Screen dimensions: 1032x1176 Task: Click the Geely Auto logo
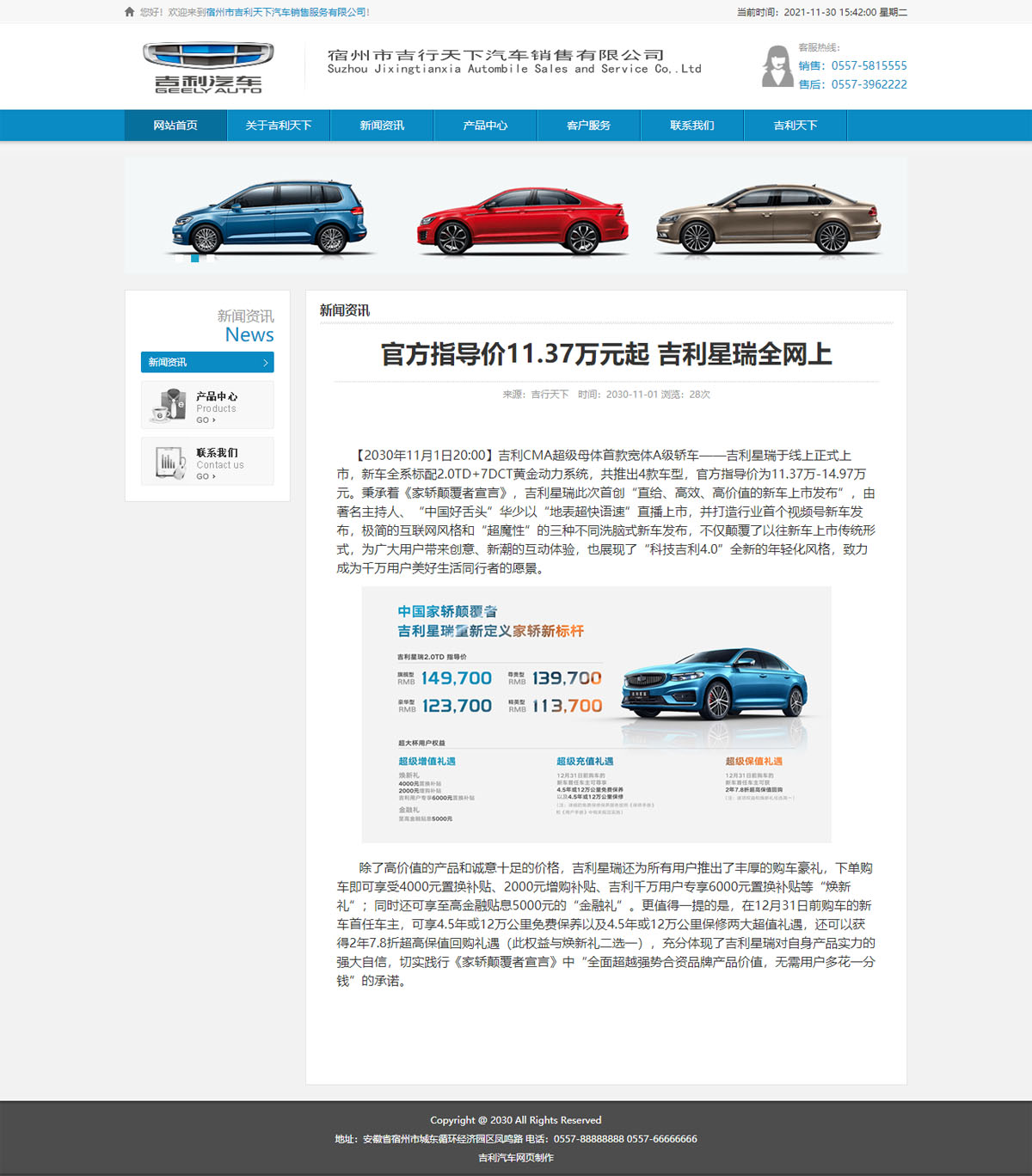[x=208, y=67]
